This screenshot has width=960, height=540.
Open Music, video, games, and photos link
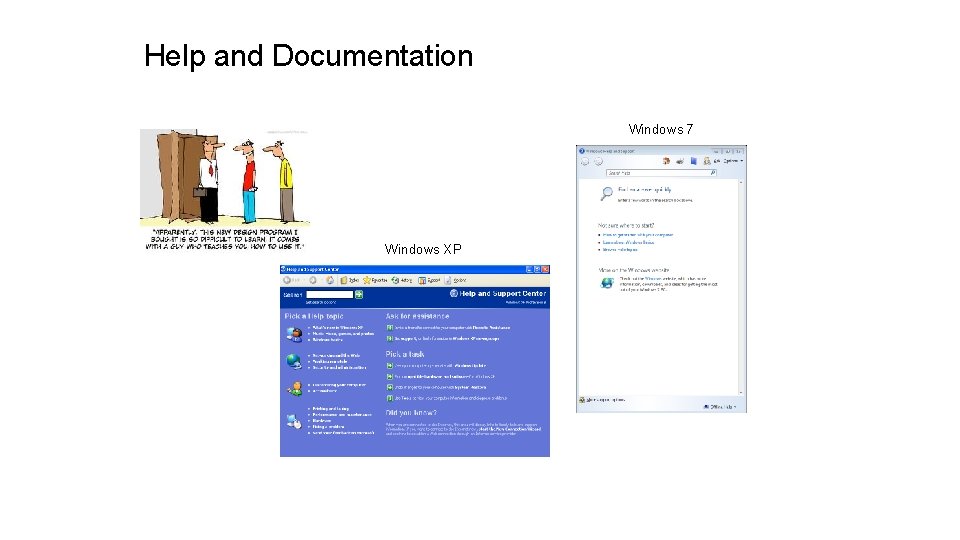point(343,334)
